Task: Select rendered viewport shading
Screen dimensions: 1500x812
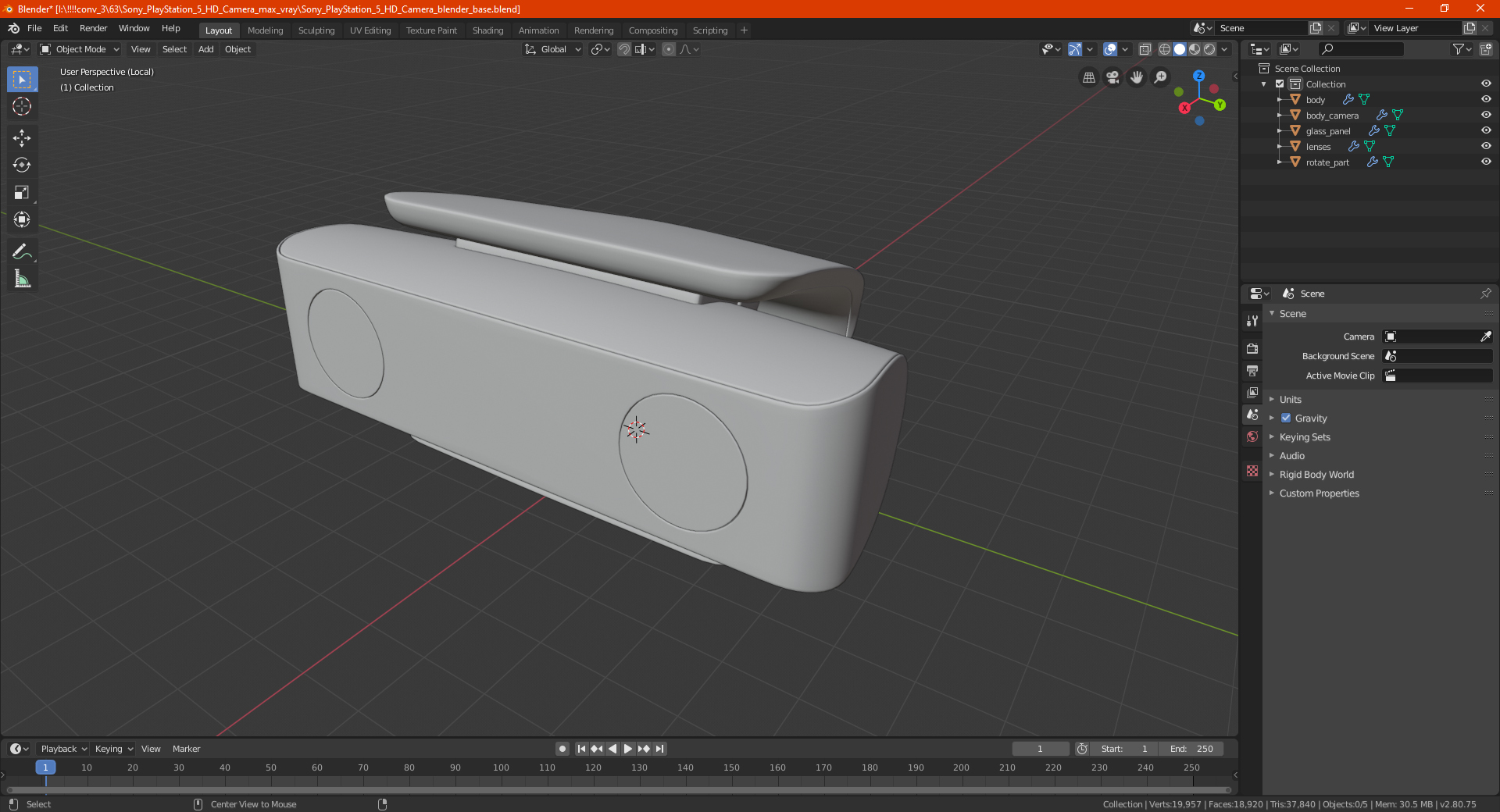Action: pos(1209,49)
